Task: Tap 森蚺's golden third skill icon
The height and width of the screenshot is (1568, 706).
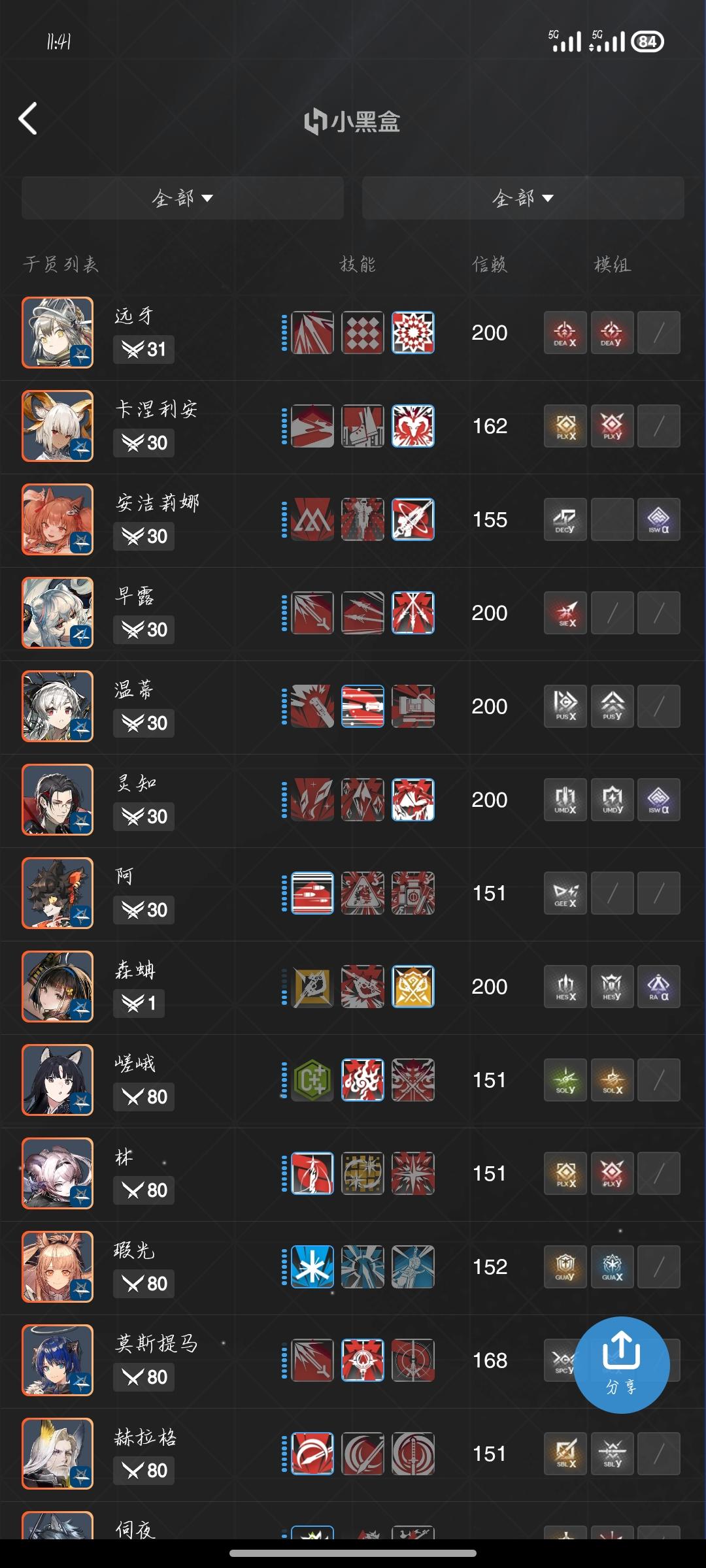Action: click(x=413, y=987)
